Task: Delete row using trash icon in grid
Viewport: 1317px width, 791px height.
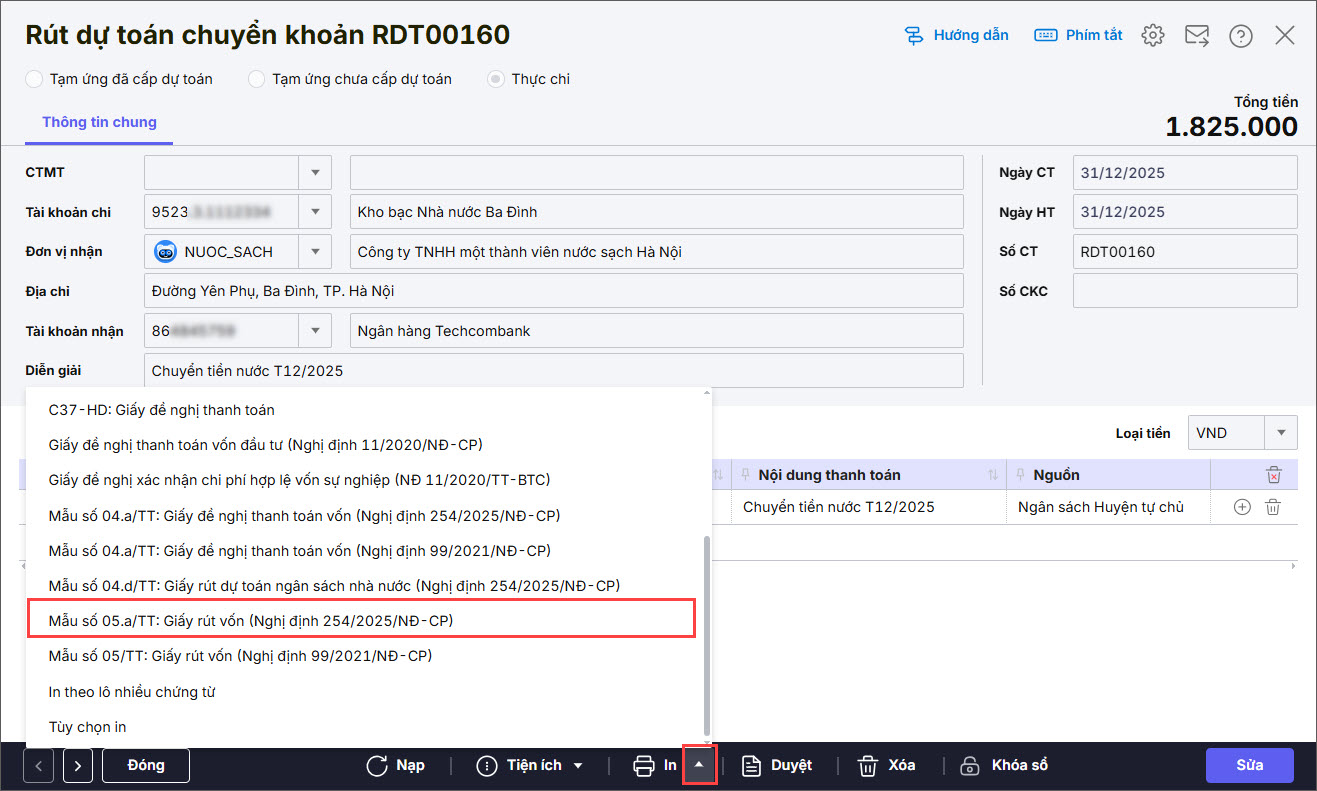Action: 1273,507
